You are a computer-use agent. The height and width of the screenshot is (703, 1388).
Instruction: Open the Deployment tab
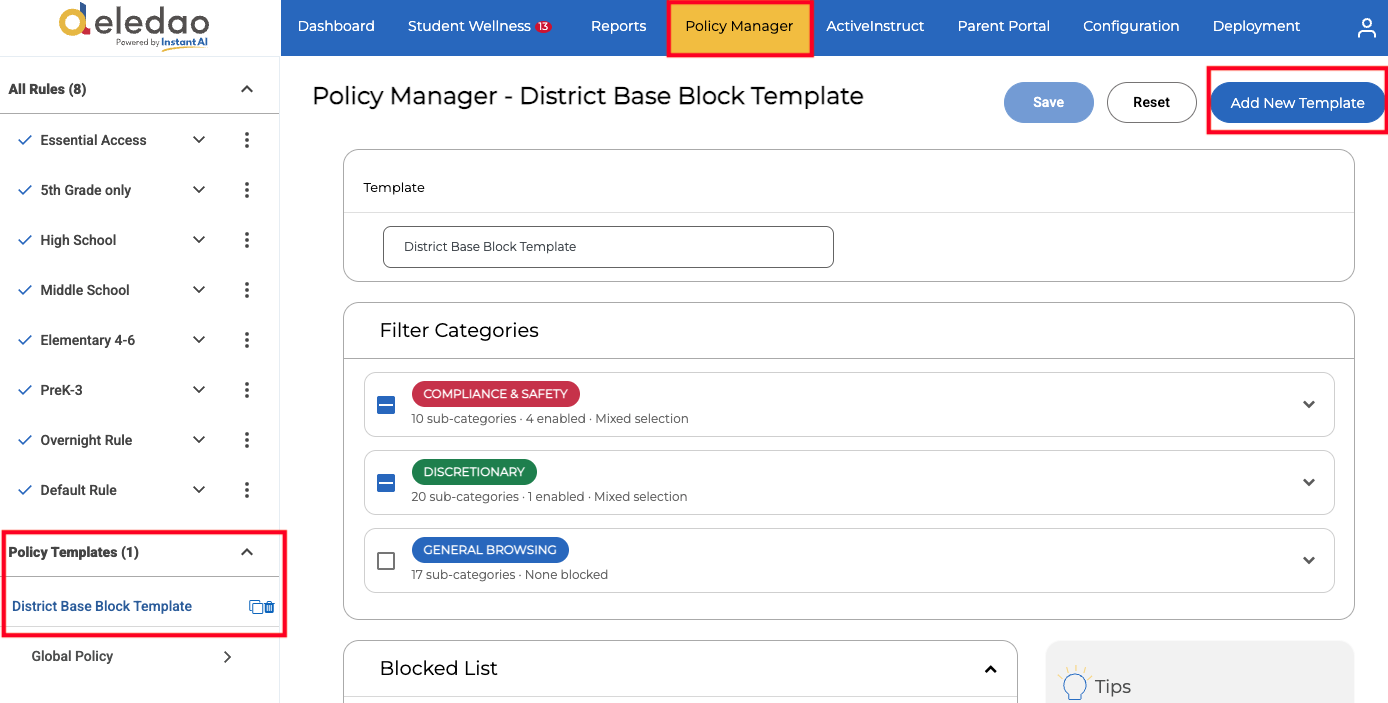1256,27
